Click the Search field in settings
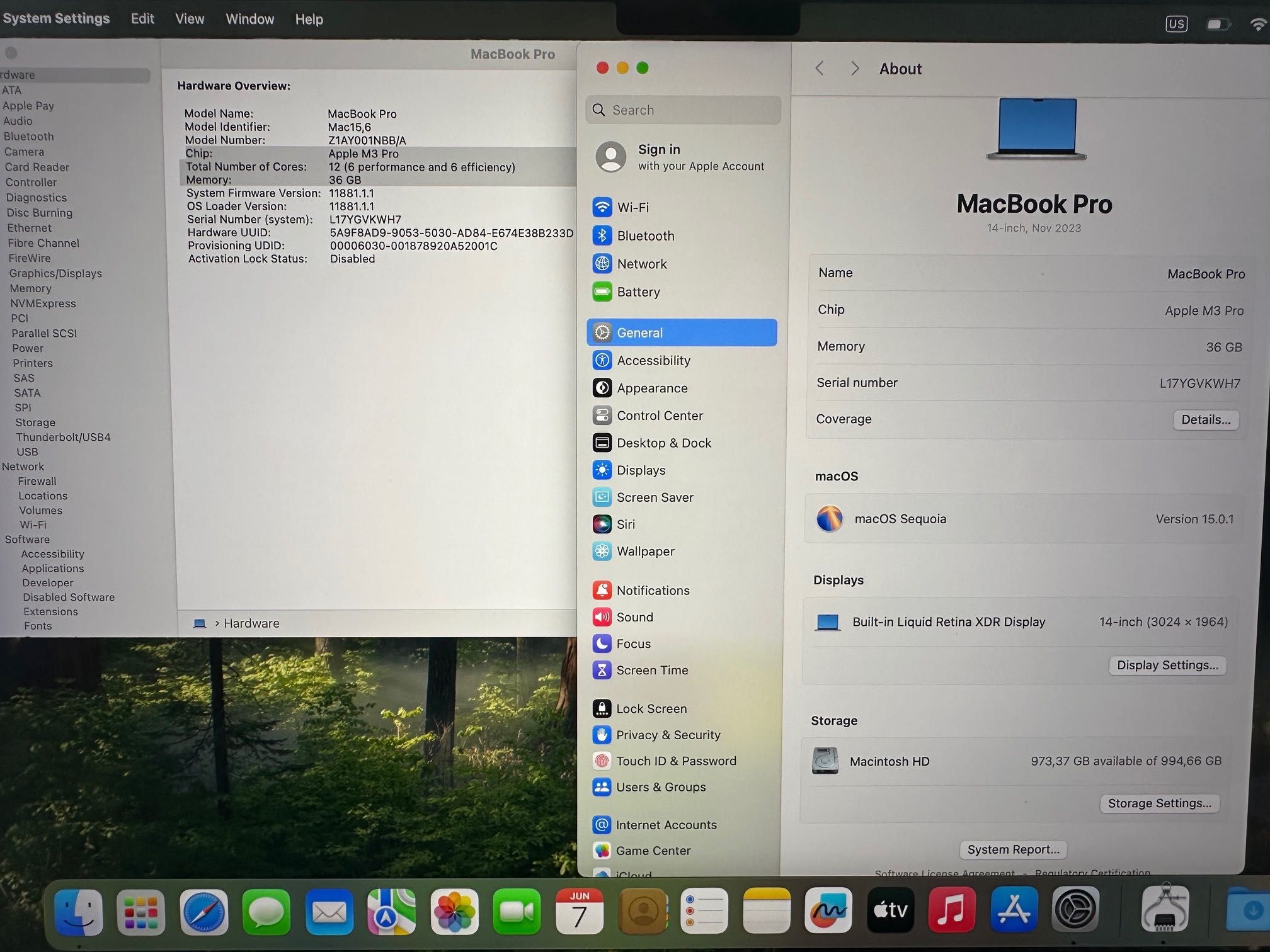Screen dimensions: 1270x952 coord(684,110)
